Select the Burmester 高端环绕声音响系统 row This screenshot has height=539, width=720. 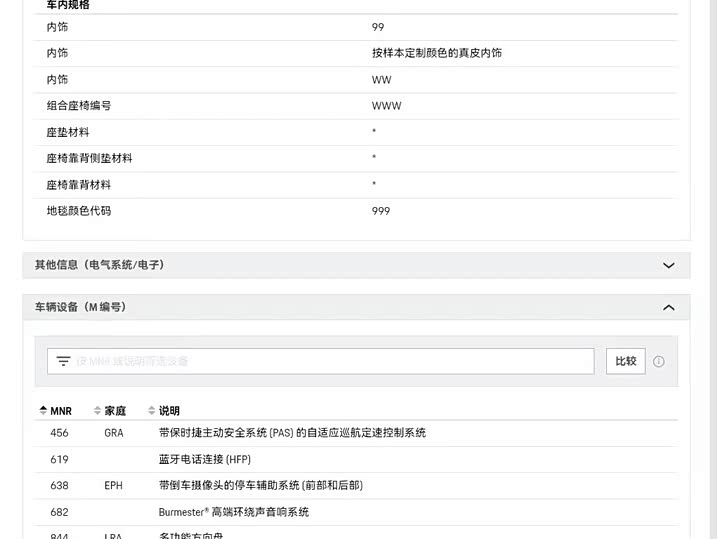(233, 512)
